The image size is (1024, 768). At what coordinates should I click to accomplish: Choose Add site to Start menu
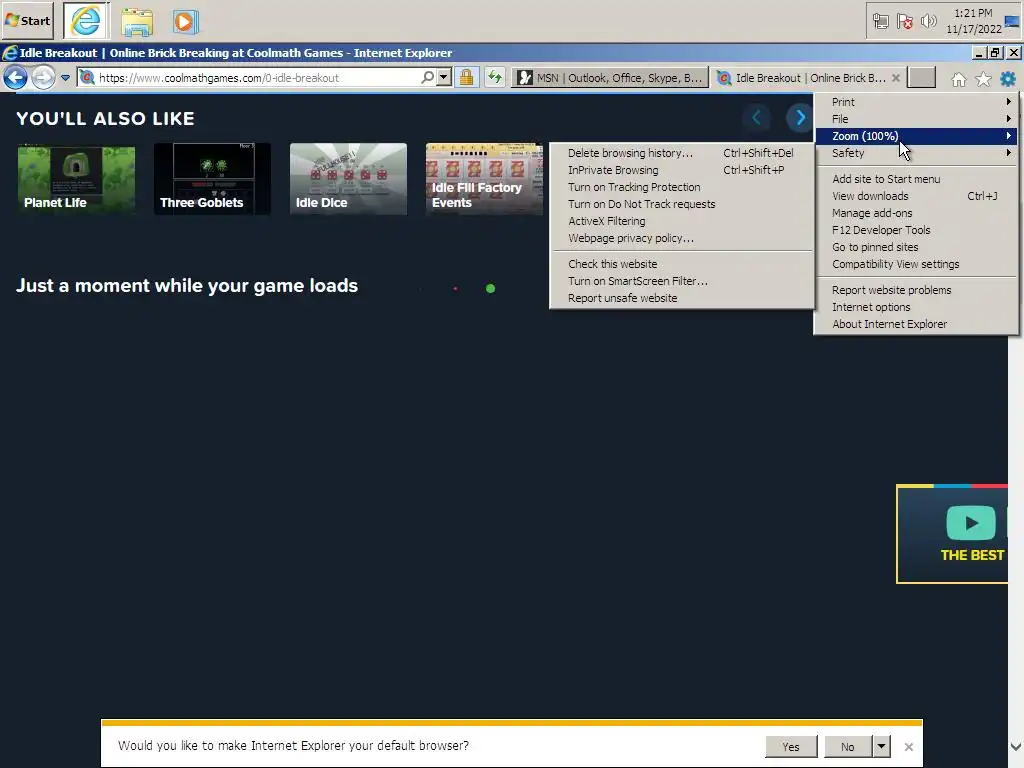[x=916, y=179]
